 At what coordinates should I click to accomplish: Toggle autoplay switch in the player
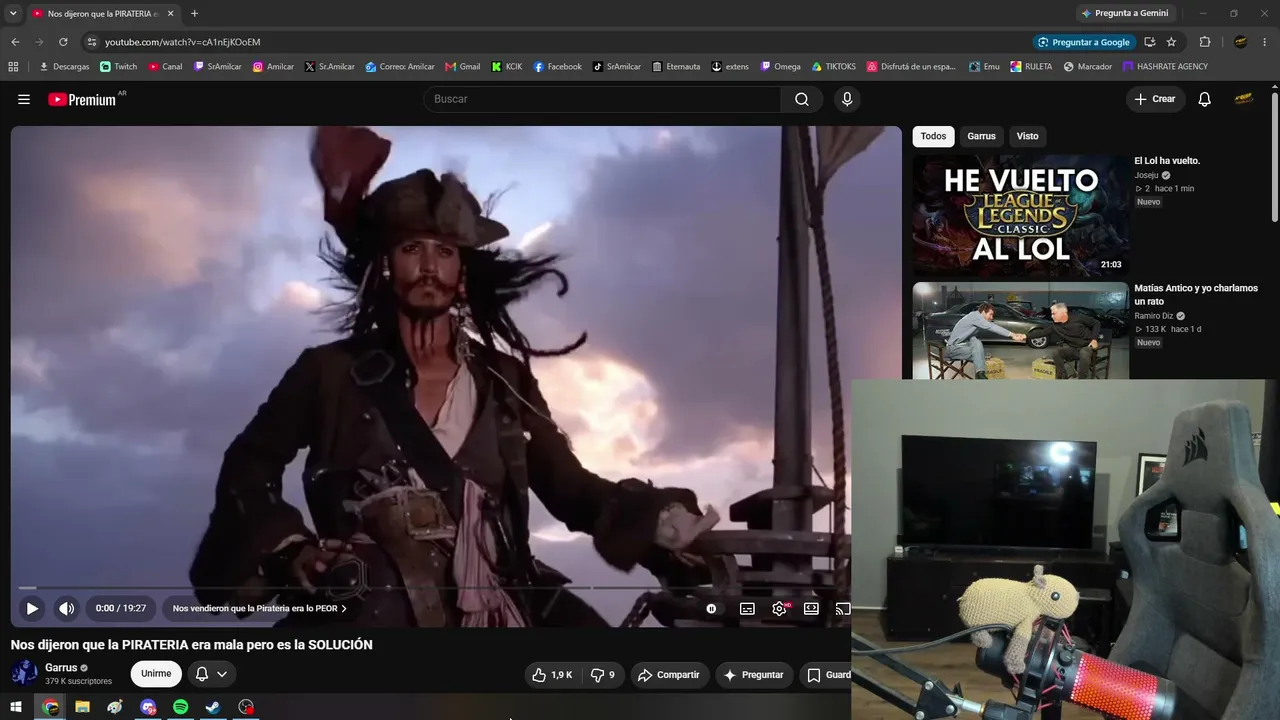(711, 608)
